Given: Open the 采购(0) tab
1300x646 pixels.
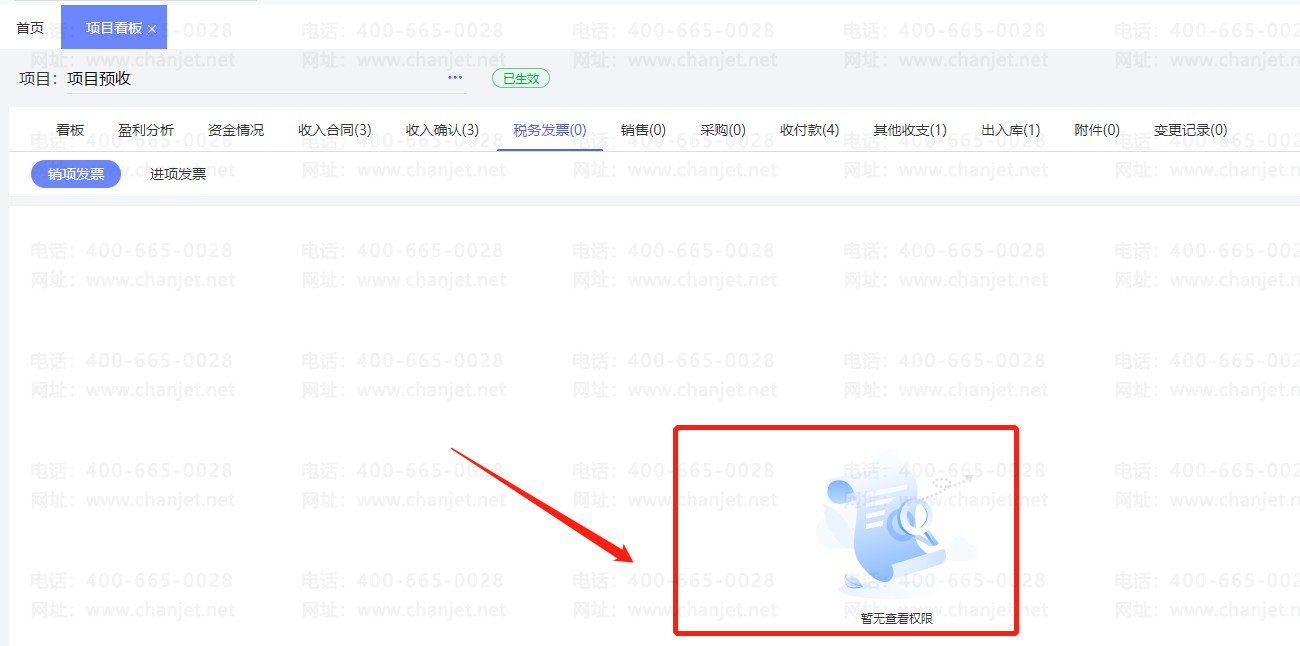Looking at the screenshot, I should [723, 130].
